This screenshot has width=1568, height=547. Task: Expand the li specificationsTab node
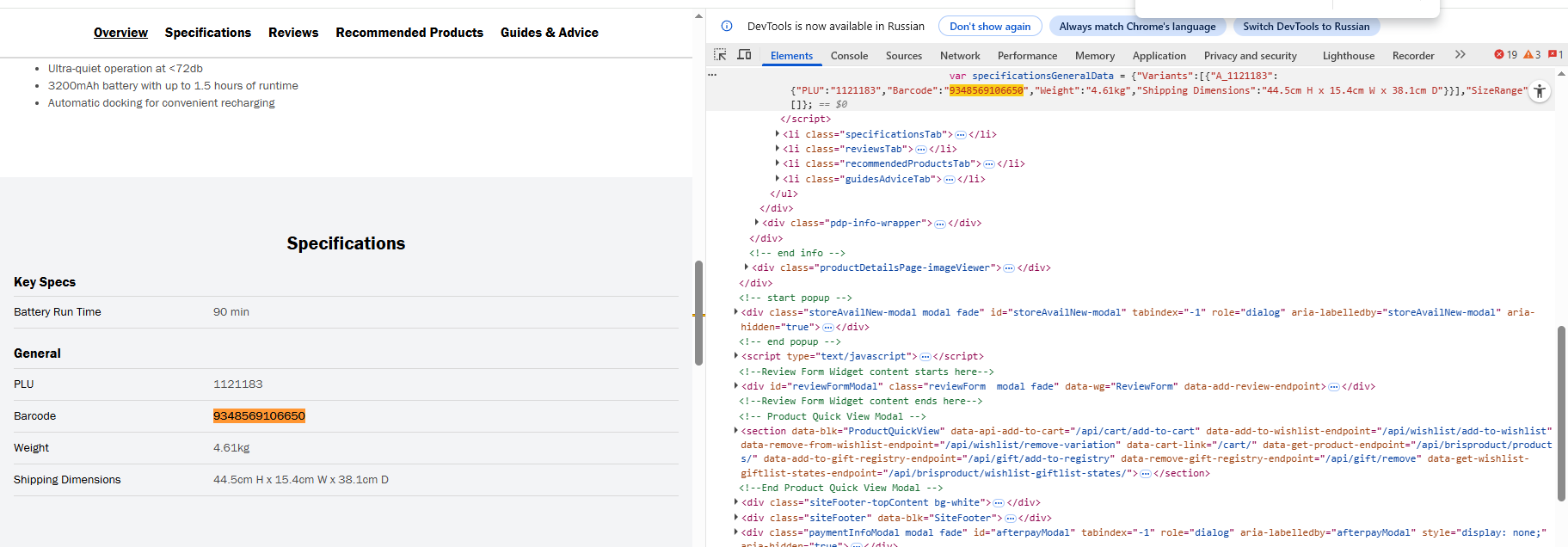(x=777, y=133)
